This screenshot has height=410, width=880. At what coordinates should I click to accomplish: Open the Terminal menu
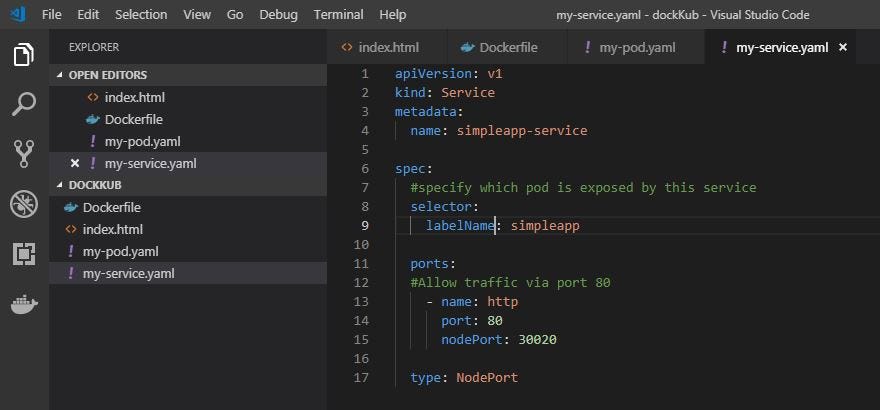(338, 15)
